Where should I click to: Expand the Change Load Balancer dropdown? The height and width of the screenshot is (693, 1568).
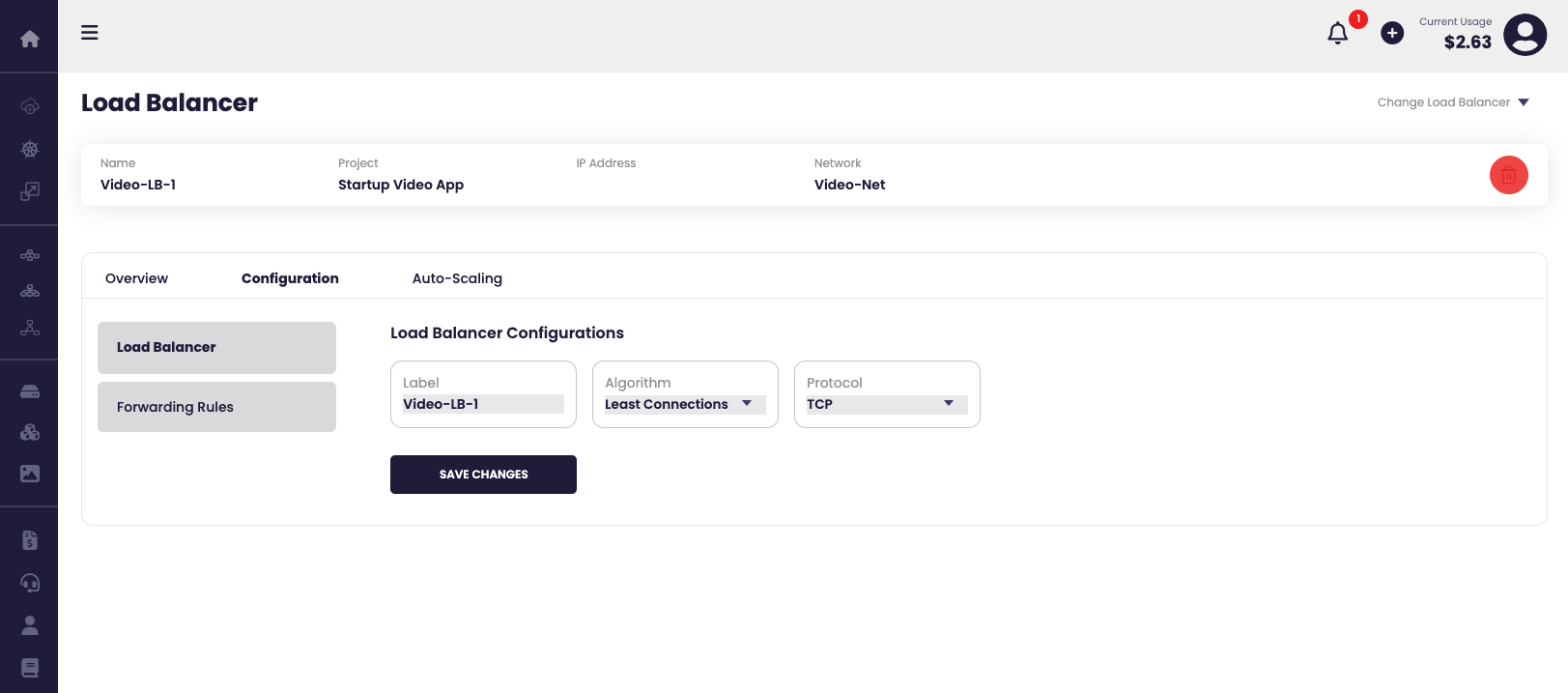point(1453,102)
